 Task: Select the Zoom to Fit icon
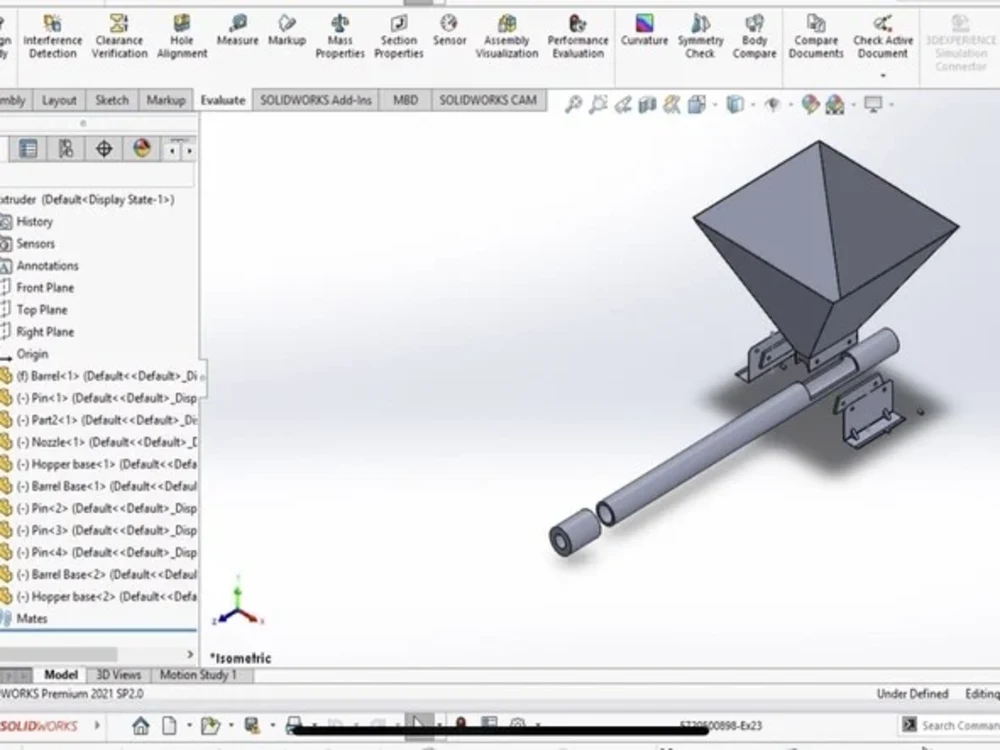coord(574,101)
